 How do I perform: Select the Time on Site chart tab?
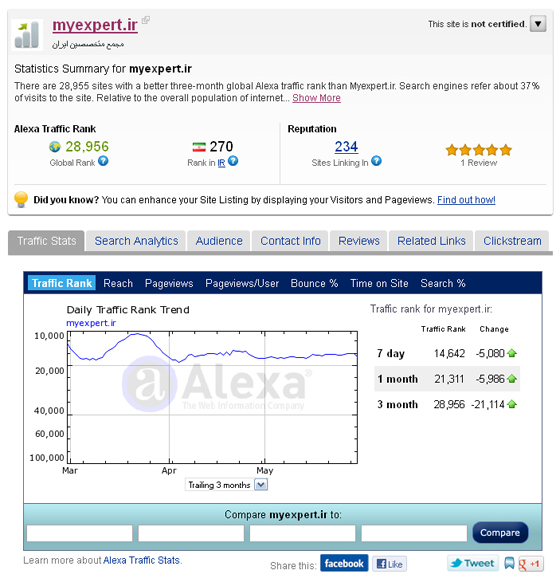(x=379, y=283)
